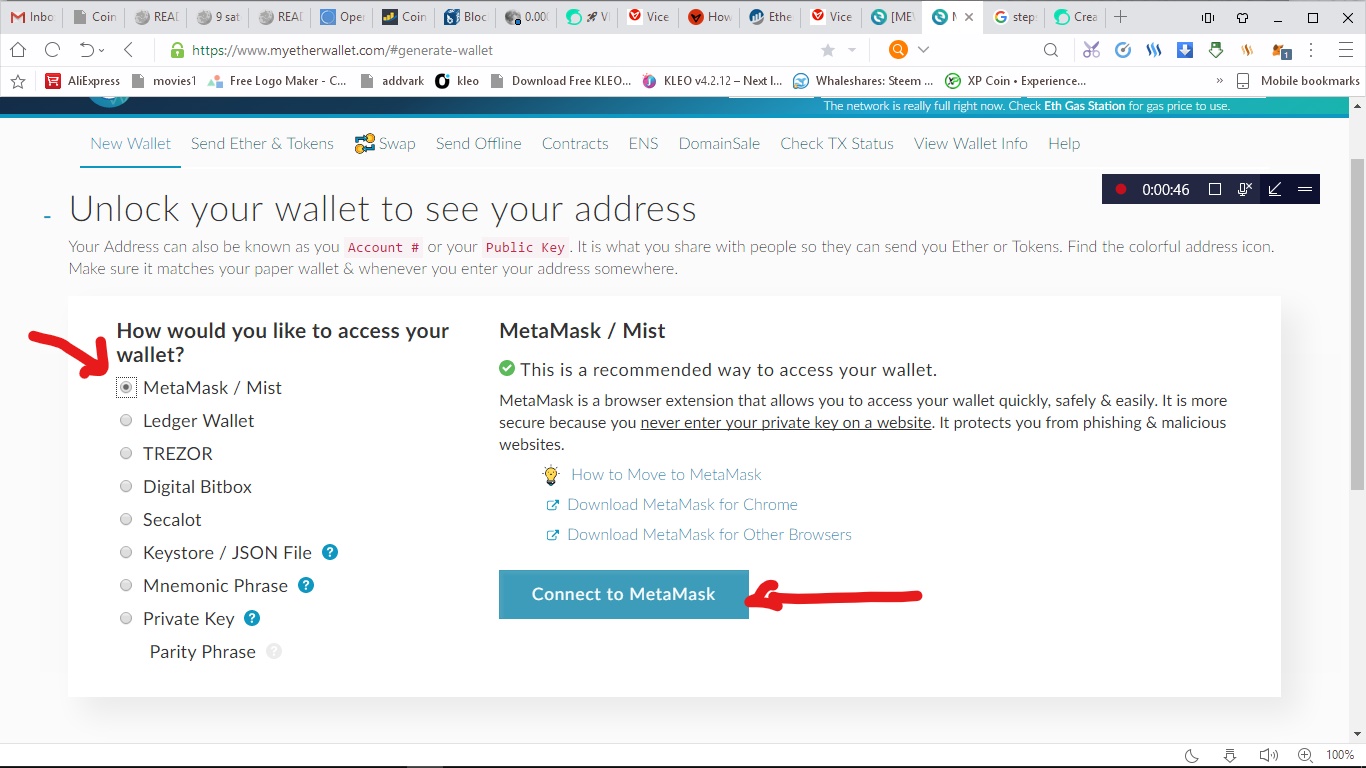Open help icon beside Mnemonic Phrase
The height and width of the screenshot is (768, 1366).
[x=306, y=585]
